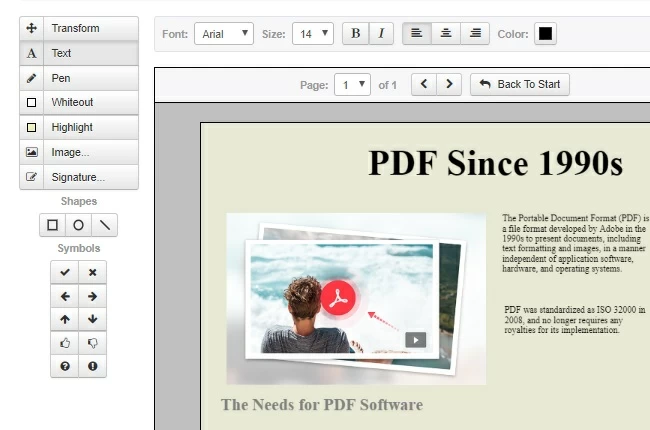The height and width of the screenshot is (430, 650).
Task: Insert the cross X symbol
Action: click(x=92, y=272)
